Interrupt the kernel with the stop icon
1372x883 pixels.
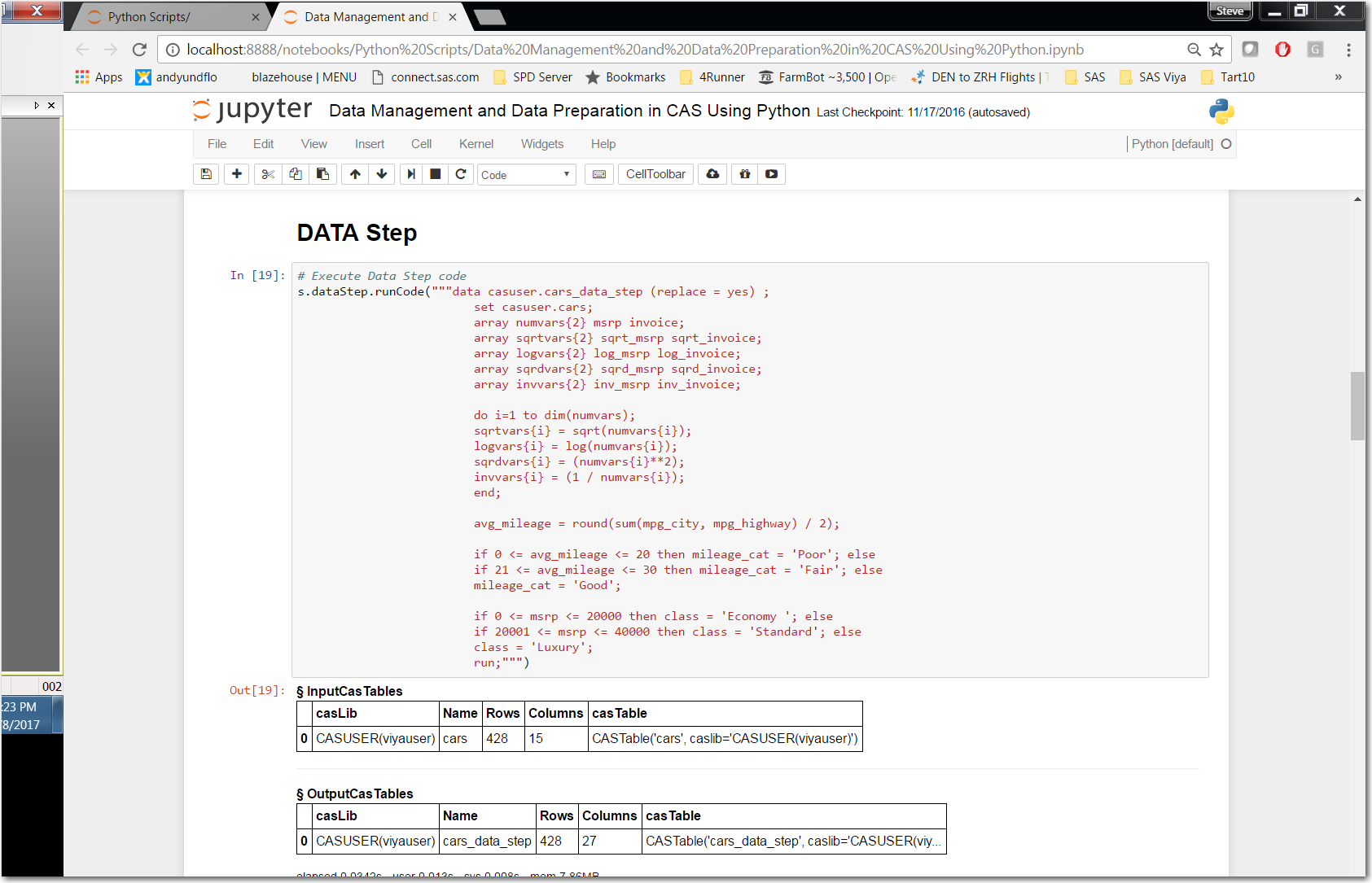point(436,174)
